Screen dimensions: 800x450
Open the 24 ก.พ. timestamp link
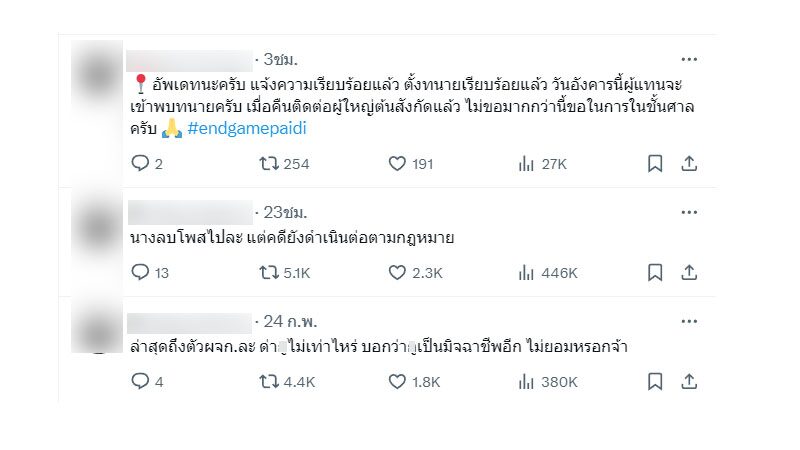(289, 321)
